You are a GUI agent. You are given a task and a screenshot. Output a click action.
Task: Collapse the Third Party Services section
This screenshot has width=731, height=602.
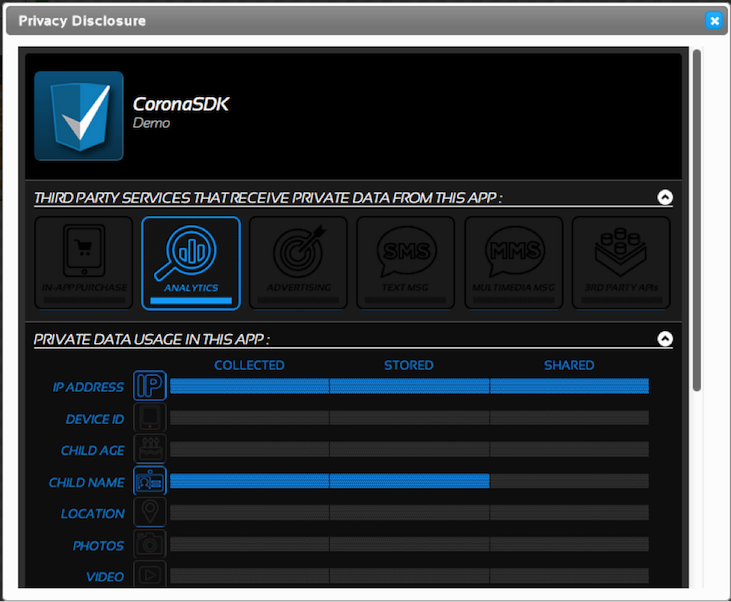coord(665,198)
